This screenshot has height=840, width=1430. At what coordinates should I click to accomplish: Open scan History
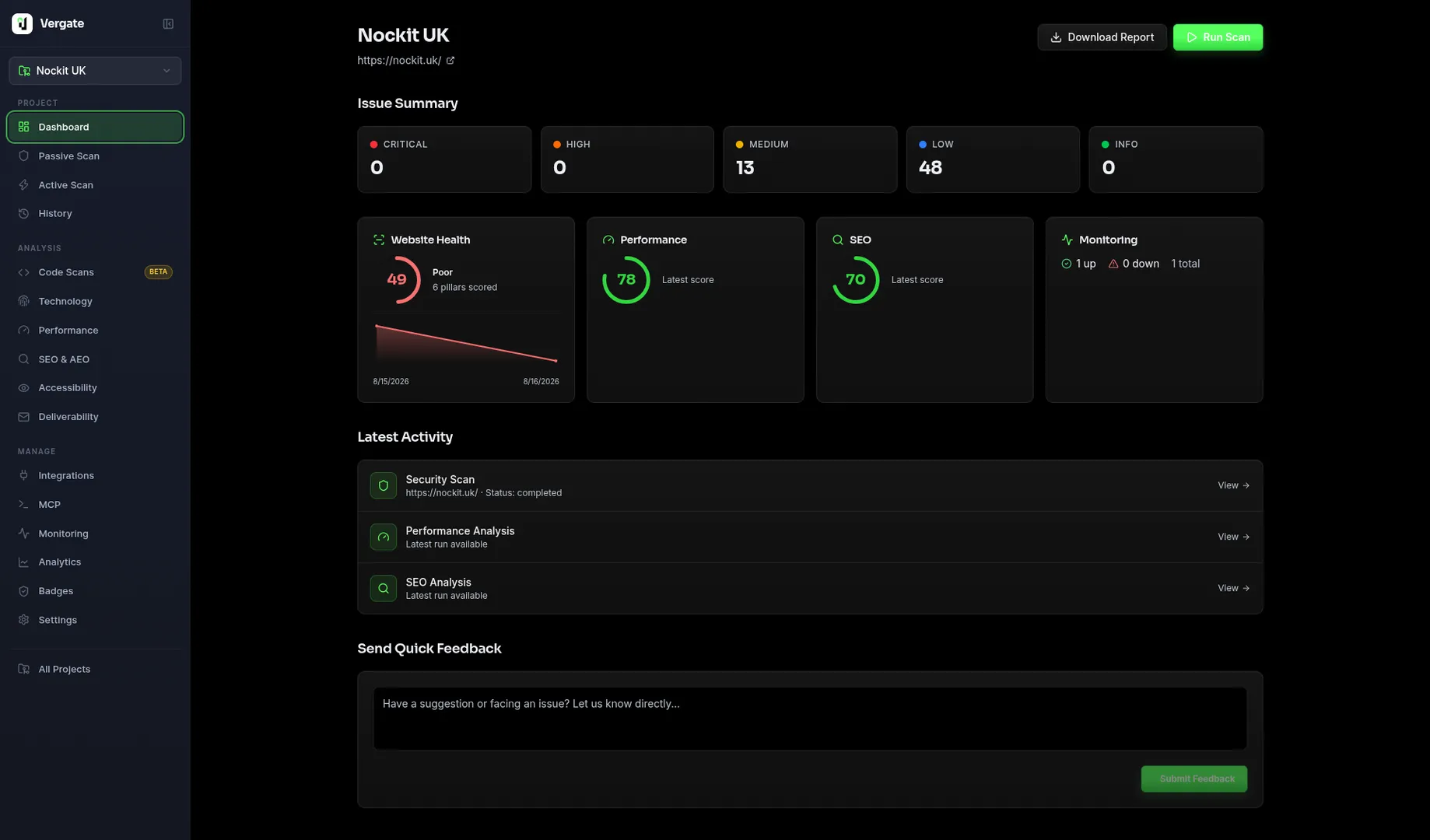[x=95, y=214]
